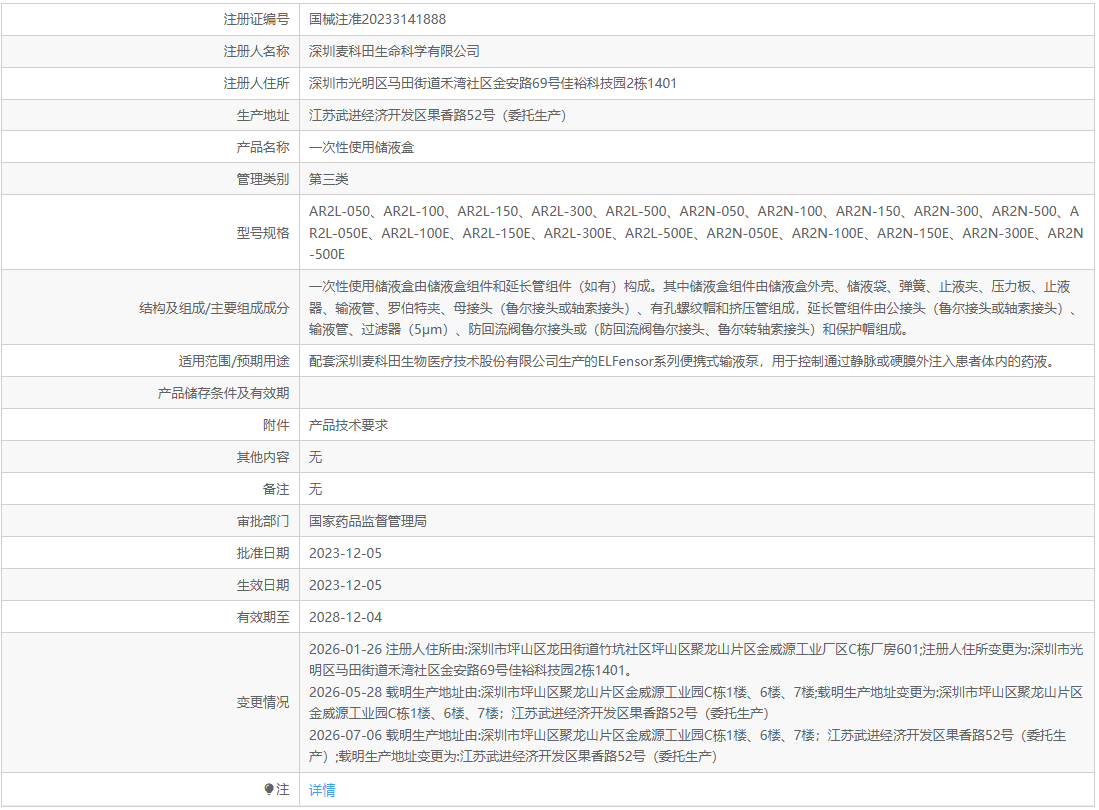Screen dimensions: 1099x810
Task: Select the 适用范围/预期用途 label
Action: coord(234,361)
